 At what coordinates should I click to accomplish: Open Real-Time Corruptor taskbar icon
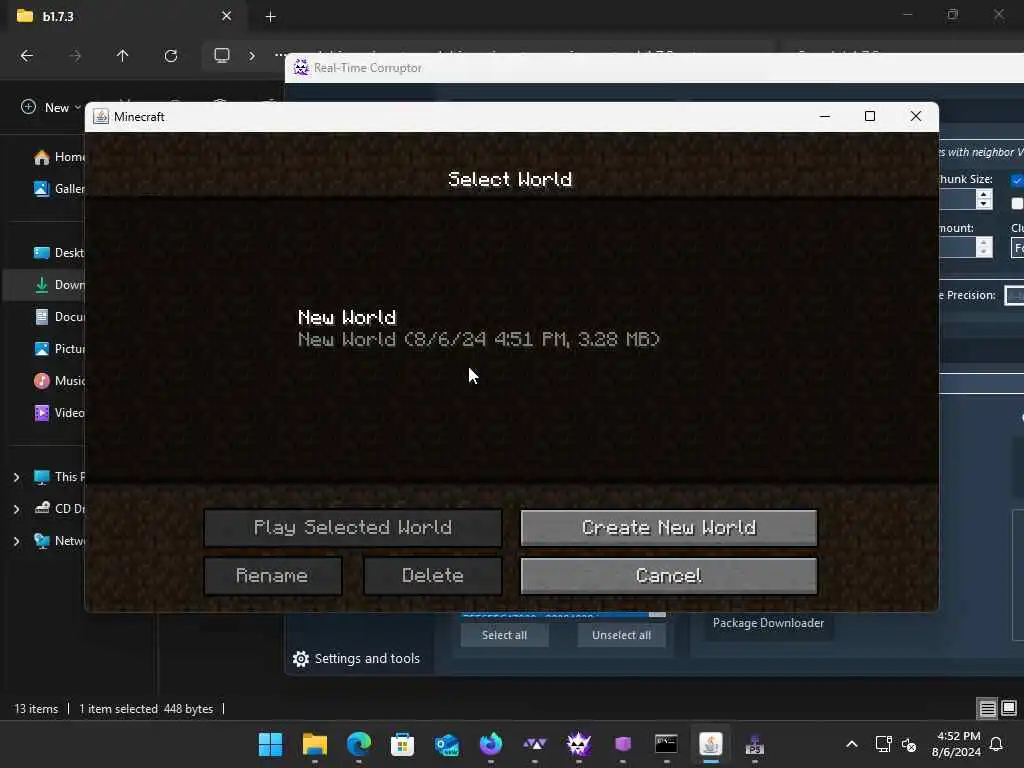click(579, 744)
